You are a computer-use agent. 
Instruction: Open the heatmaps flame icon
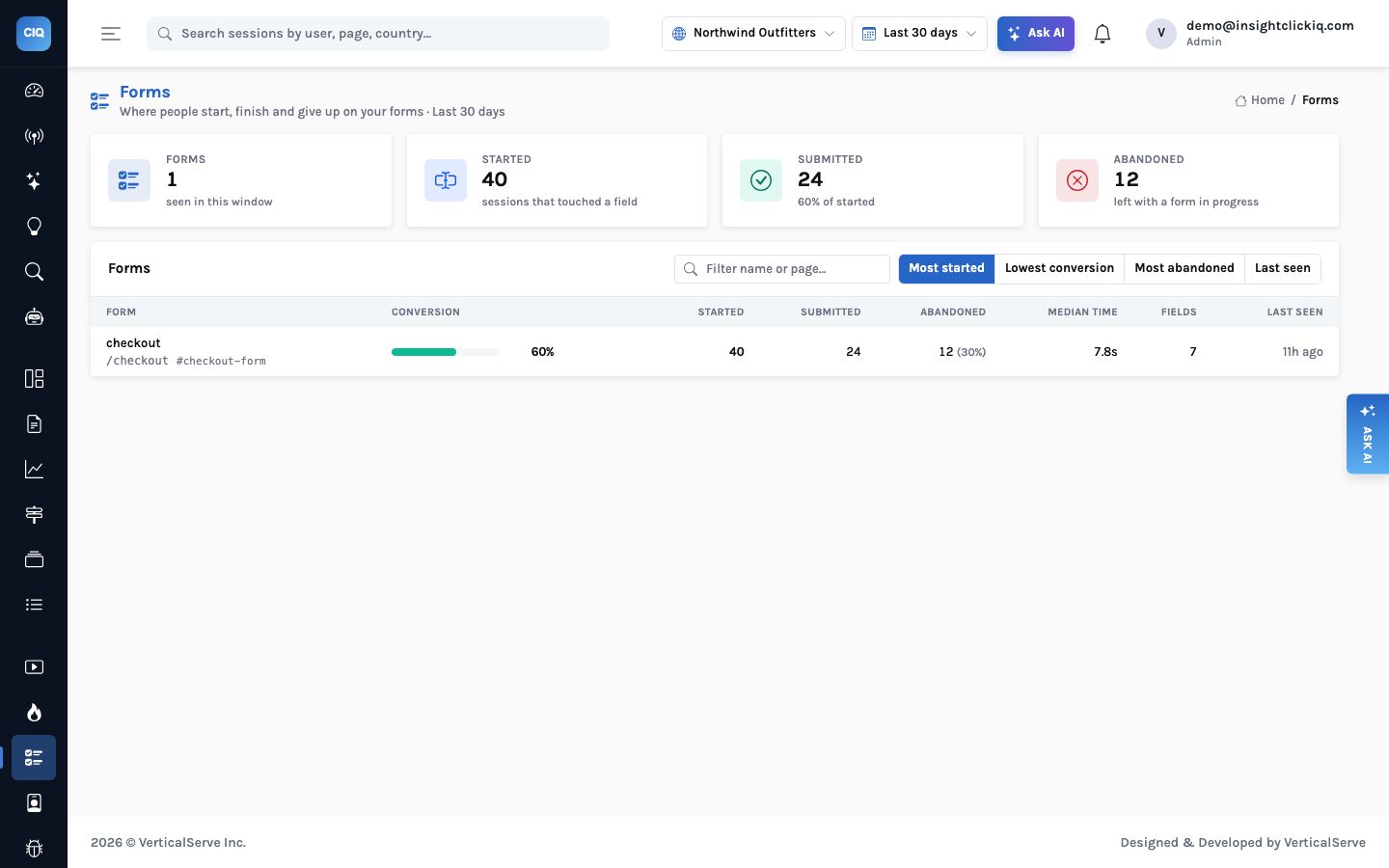34,712
